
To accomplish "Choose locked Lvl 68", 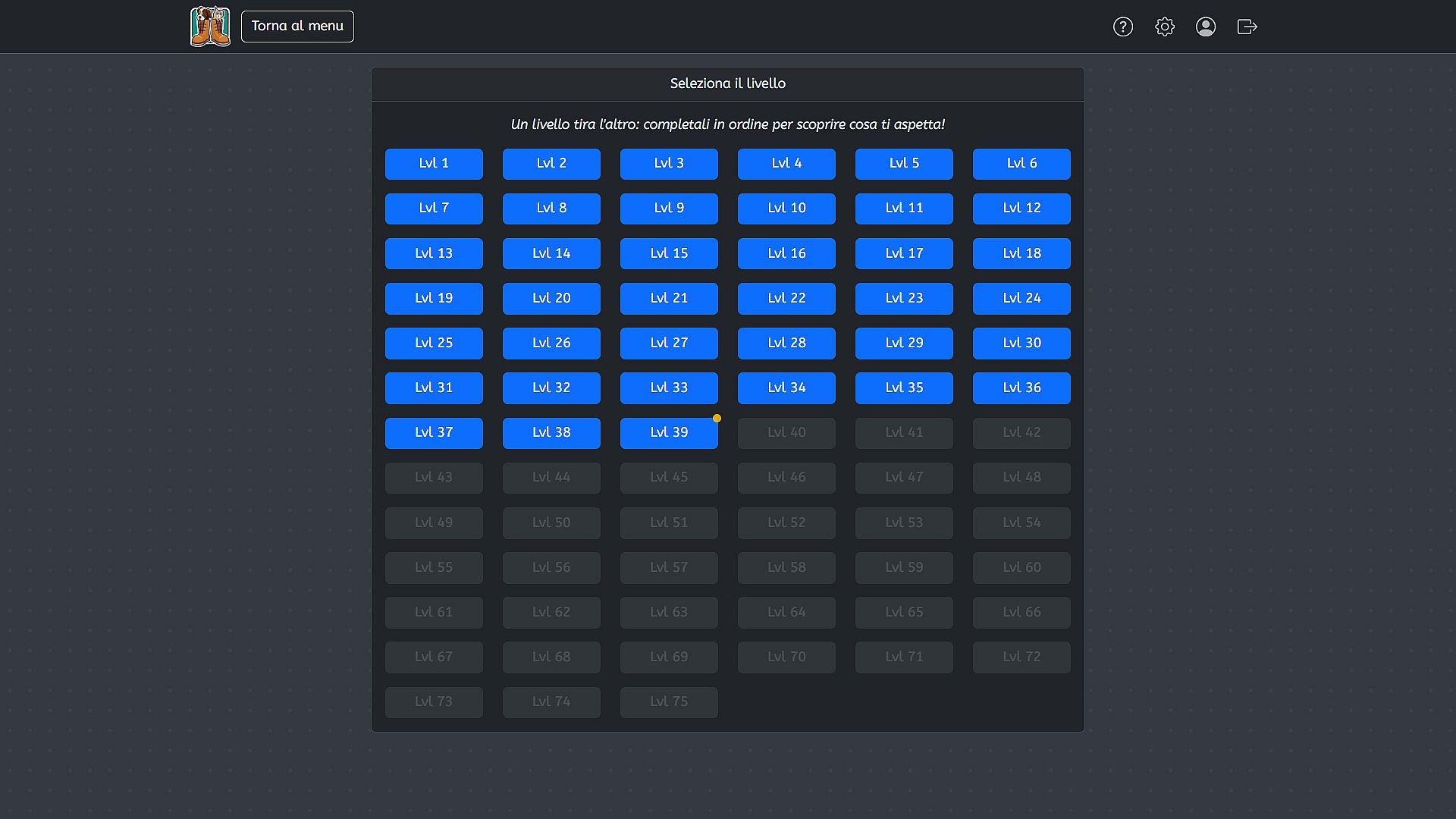I will [x=551, y=657].
